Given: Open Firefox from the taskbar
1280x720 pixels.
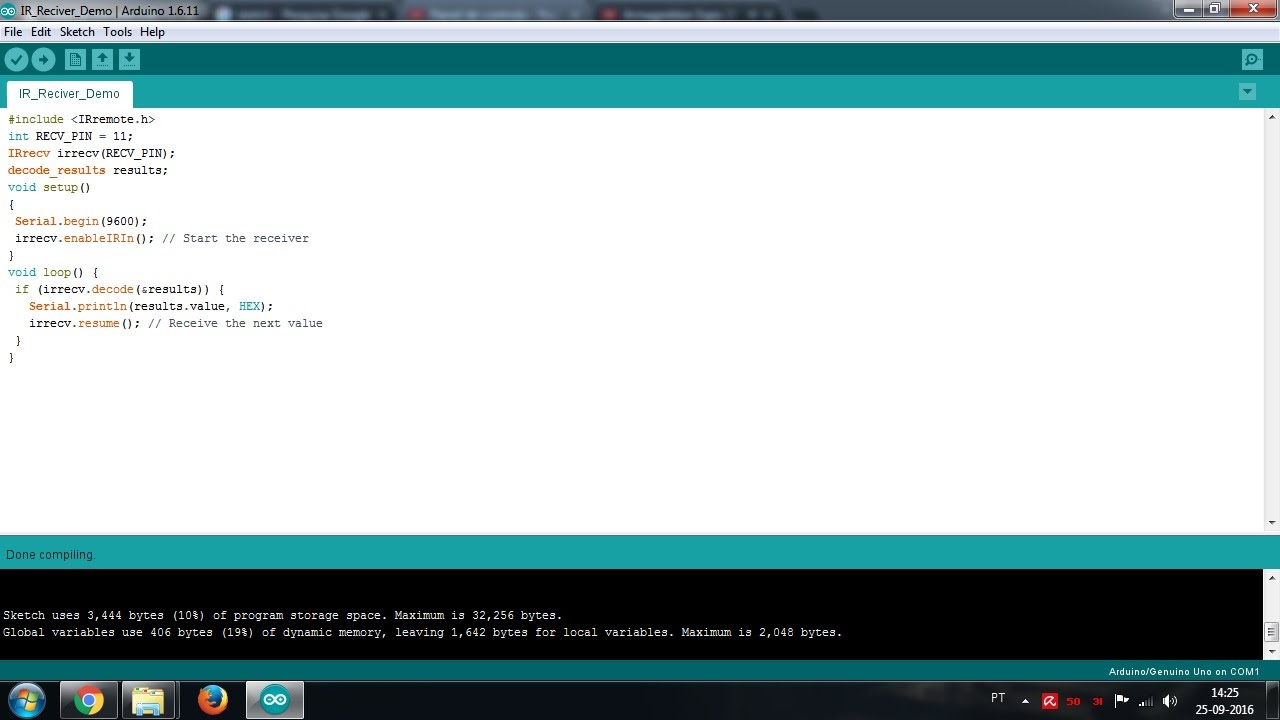Looking at the screenshot, I should (x=212, y=700).
